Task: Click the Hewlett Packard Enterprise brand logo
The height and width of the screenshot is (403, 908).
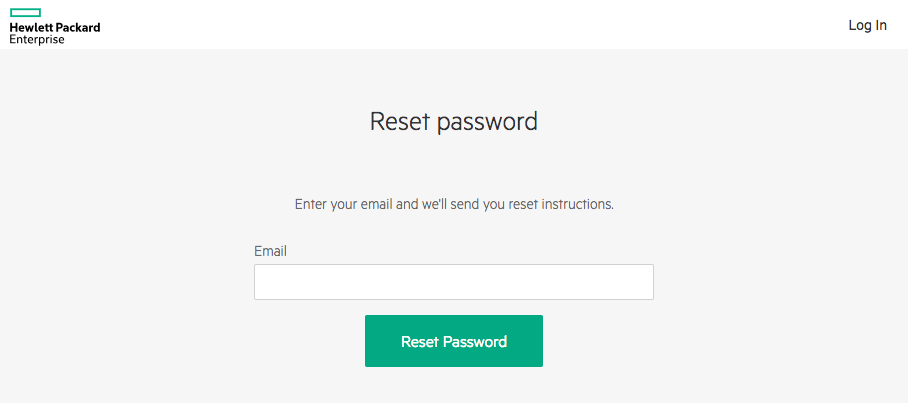Action: [54, 26]
